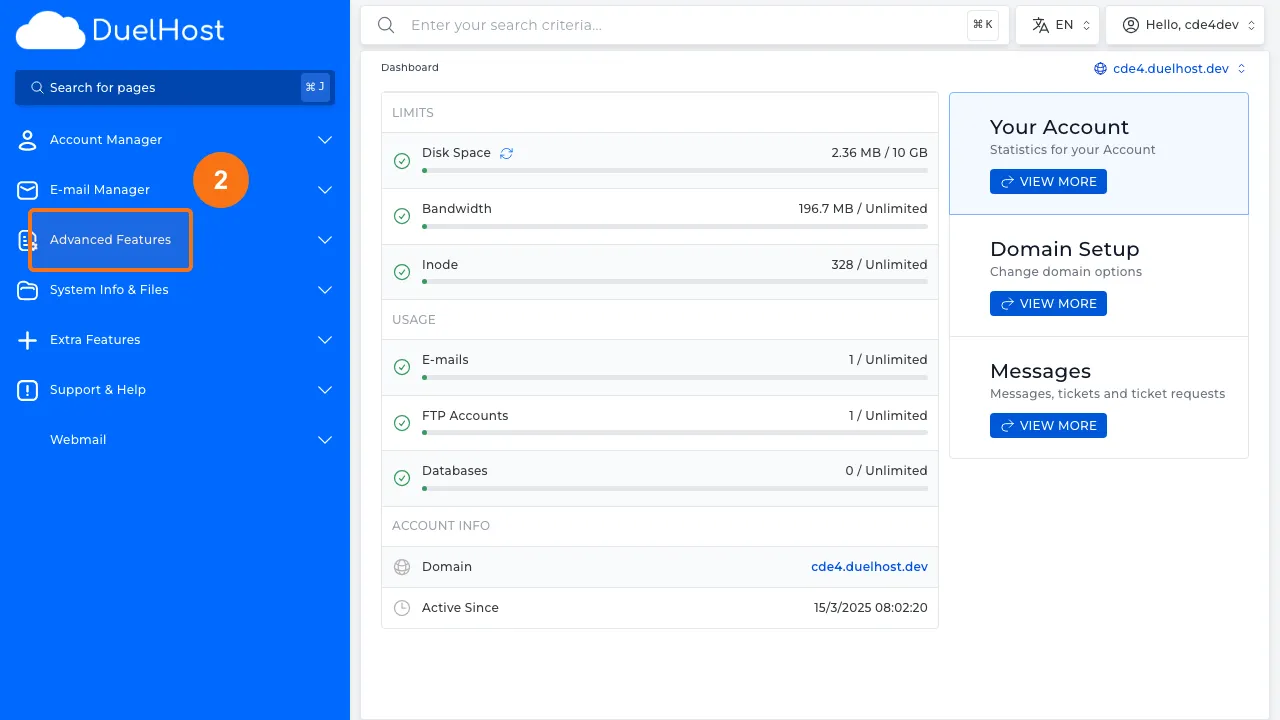Open the Hello, cde4dev account menu
1280x720 pixels.
pyautogui.click(x=1185, y=24)
